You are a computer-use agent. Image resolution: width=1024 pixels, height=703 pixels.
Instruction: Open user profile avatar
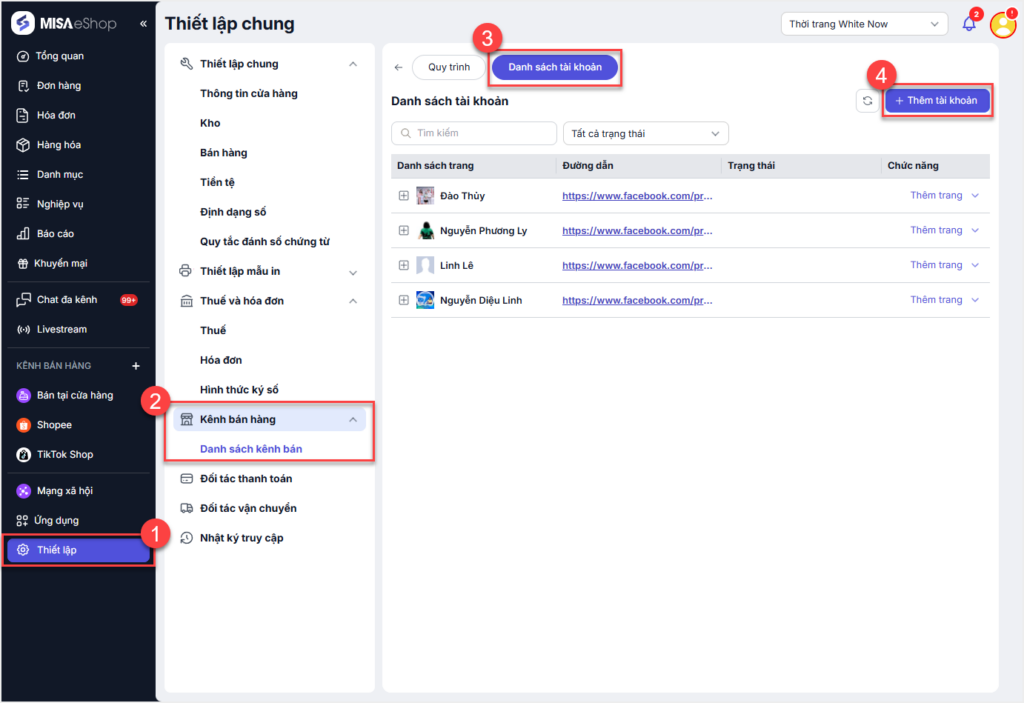[x=1003, y=25]
